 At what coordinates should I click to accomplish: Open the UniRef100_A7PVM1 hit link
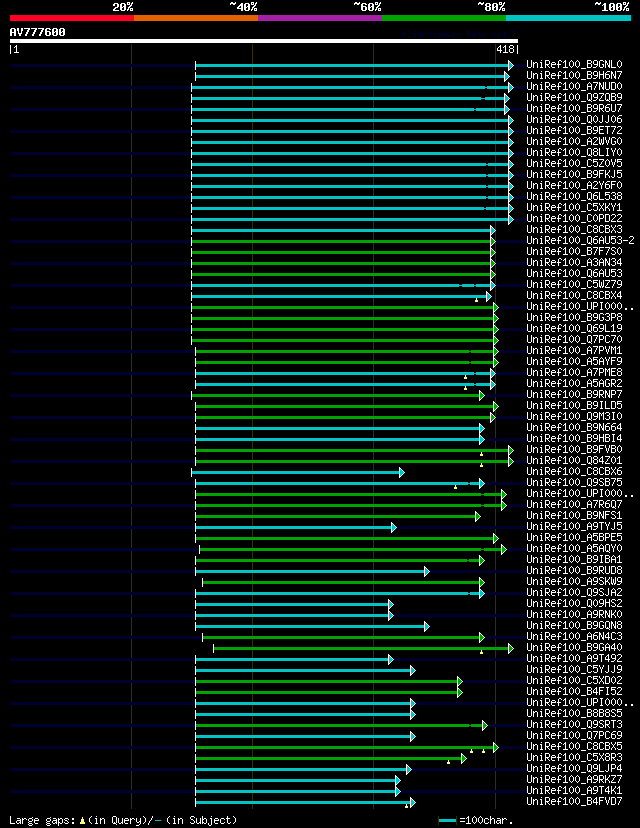pos(574,351)
